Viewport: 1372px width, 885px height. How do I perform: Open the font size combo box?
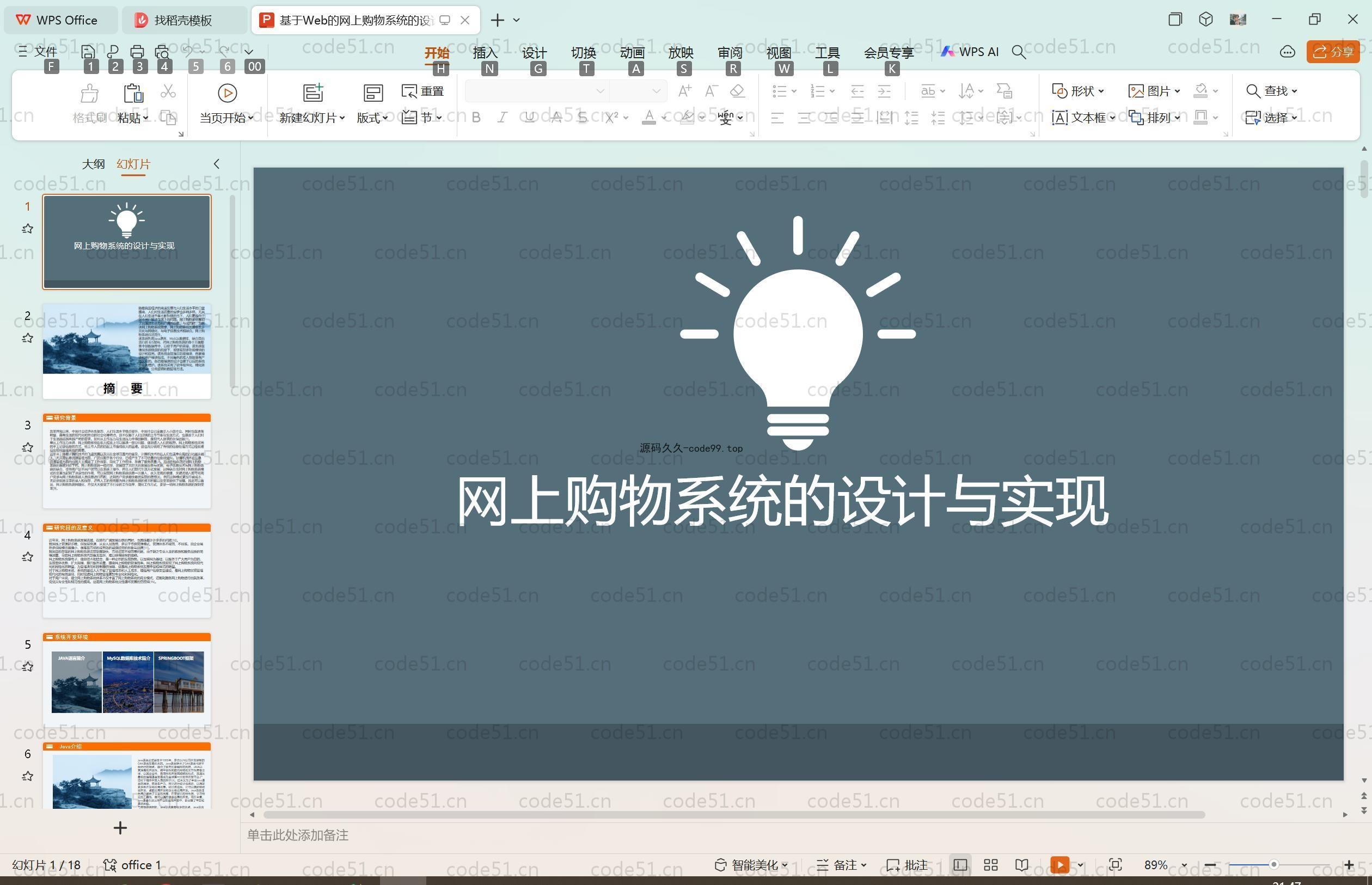638,91
